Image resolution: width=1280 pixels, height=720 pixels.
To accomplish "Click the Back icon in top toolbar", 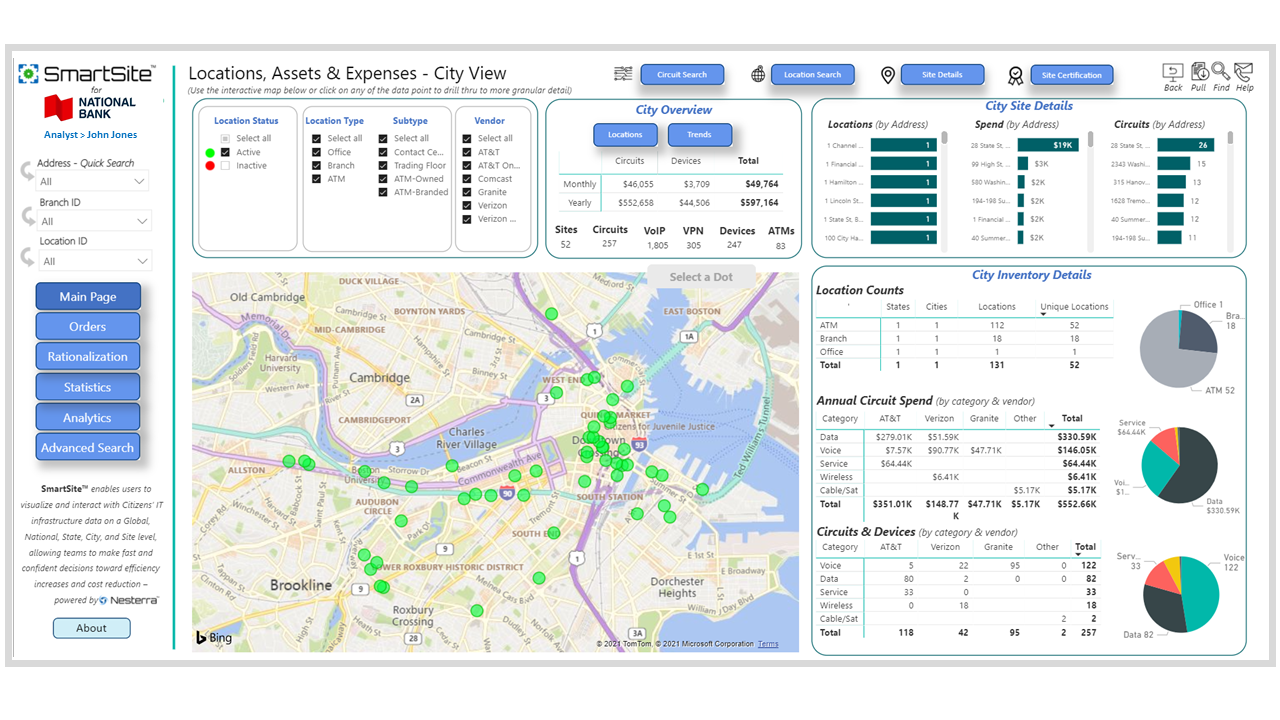I will 1173,72.
